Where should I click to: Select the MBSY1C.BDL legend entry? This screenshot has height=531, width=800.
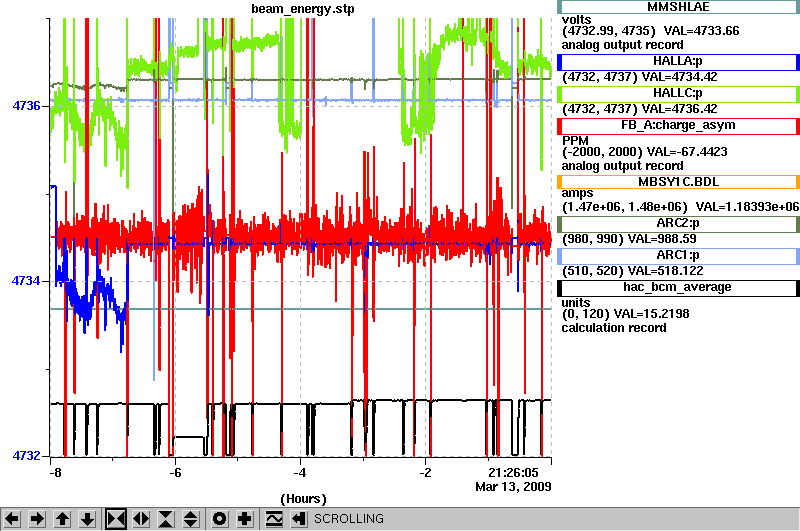click(678, 182)
